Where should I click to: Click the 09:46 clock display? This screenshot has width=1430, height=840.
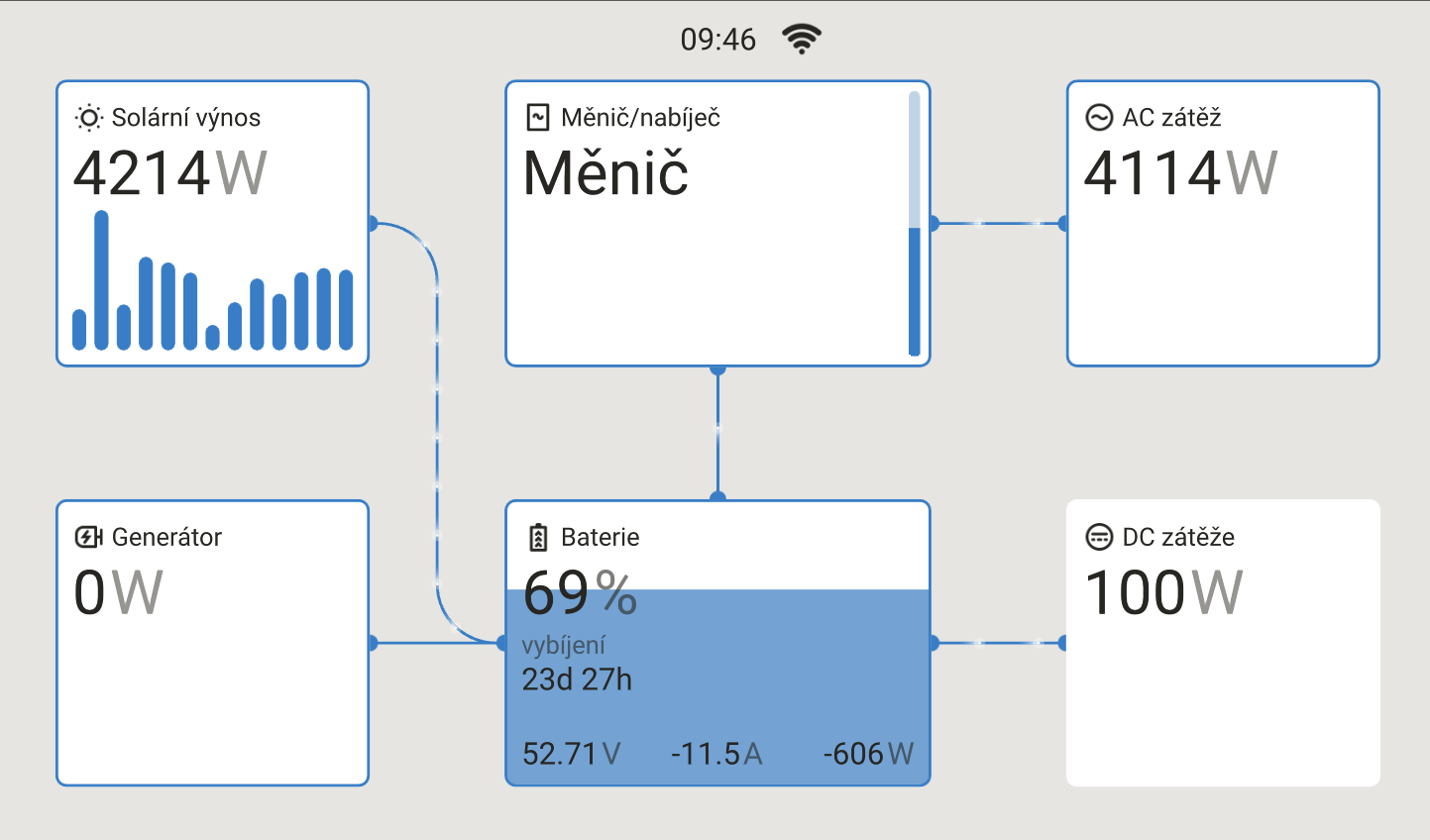718,40
